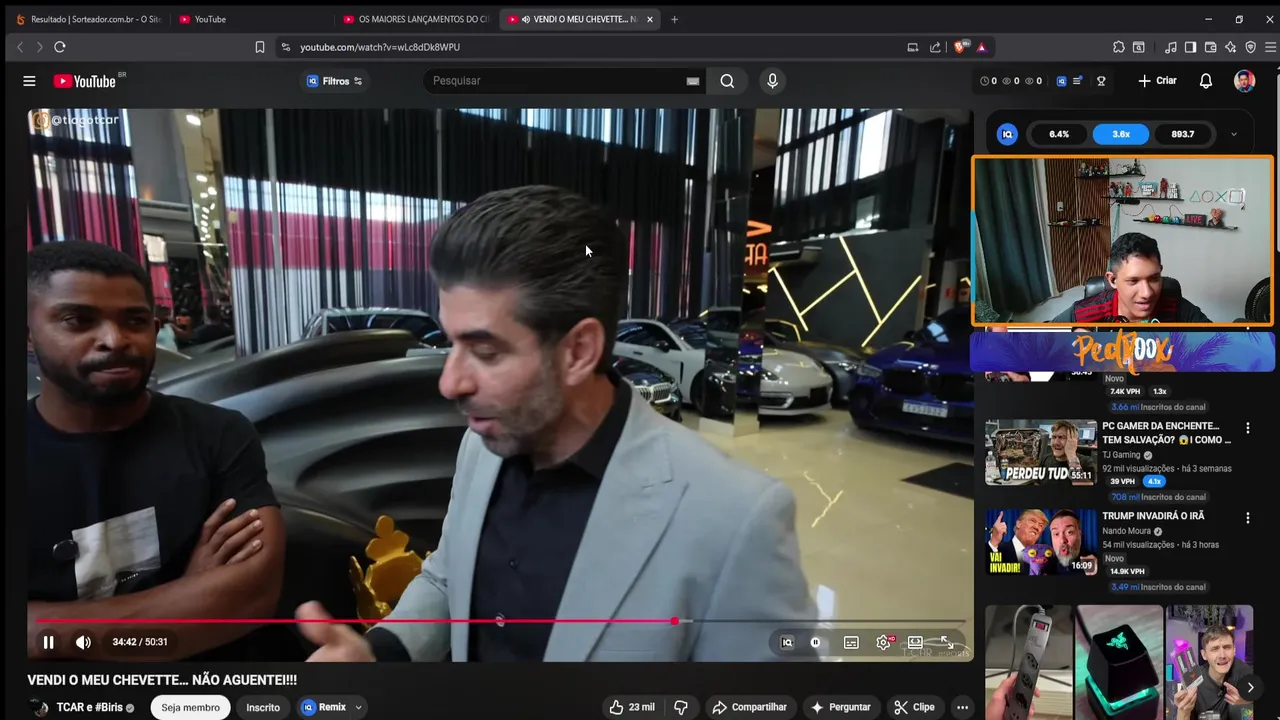Click the vidIQ panel IQ logo
The width and height of the screenshot is (1280, 720).
click(x=1007, y=134)
